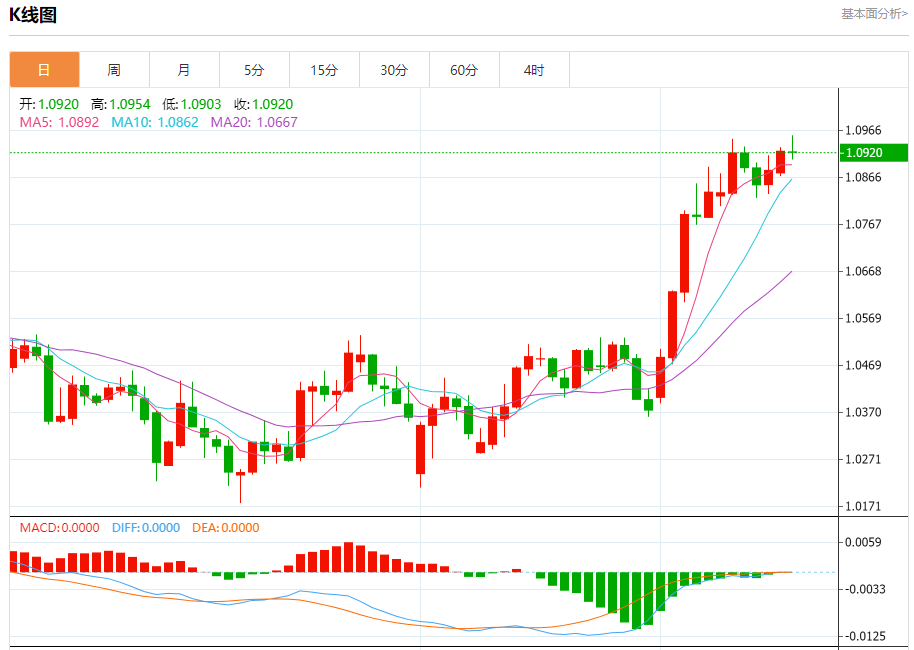Click the latest rightmost green candlestick
Screen dimensions: 914x650
pos(793,152)
